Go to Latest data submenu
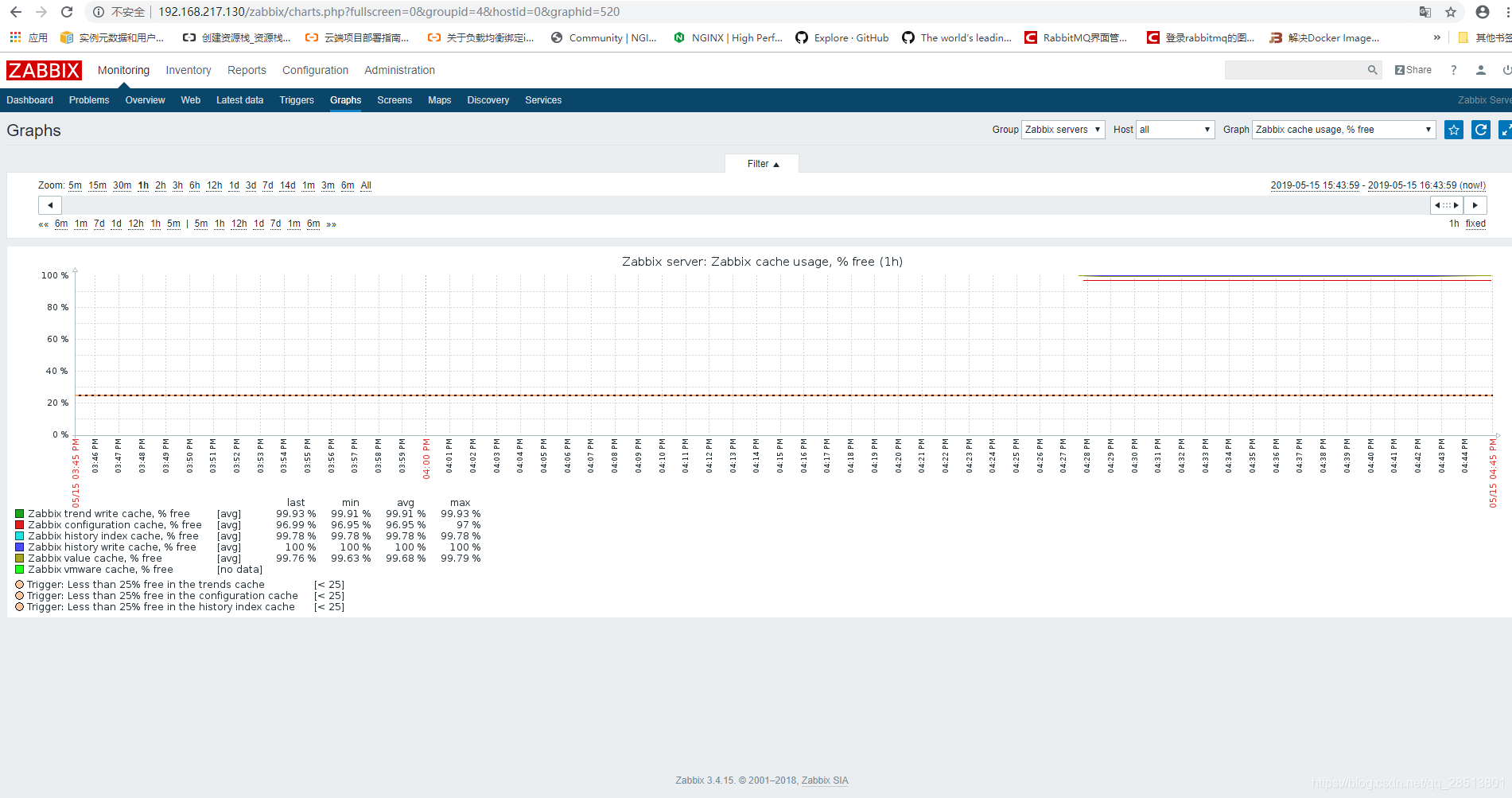 click(x=239, y=100)
